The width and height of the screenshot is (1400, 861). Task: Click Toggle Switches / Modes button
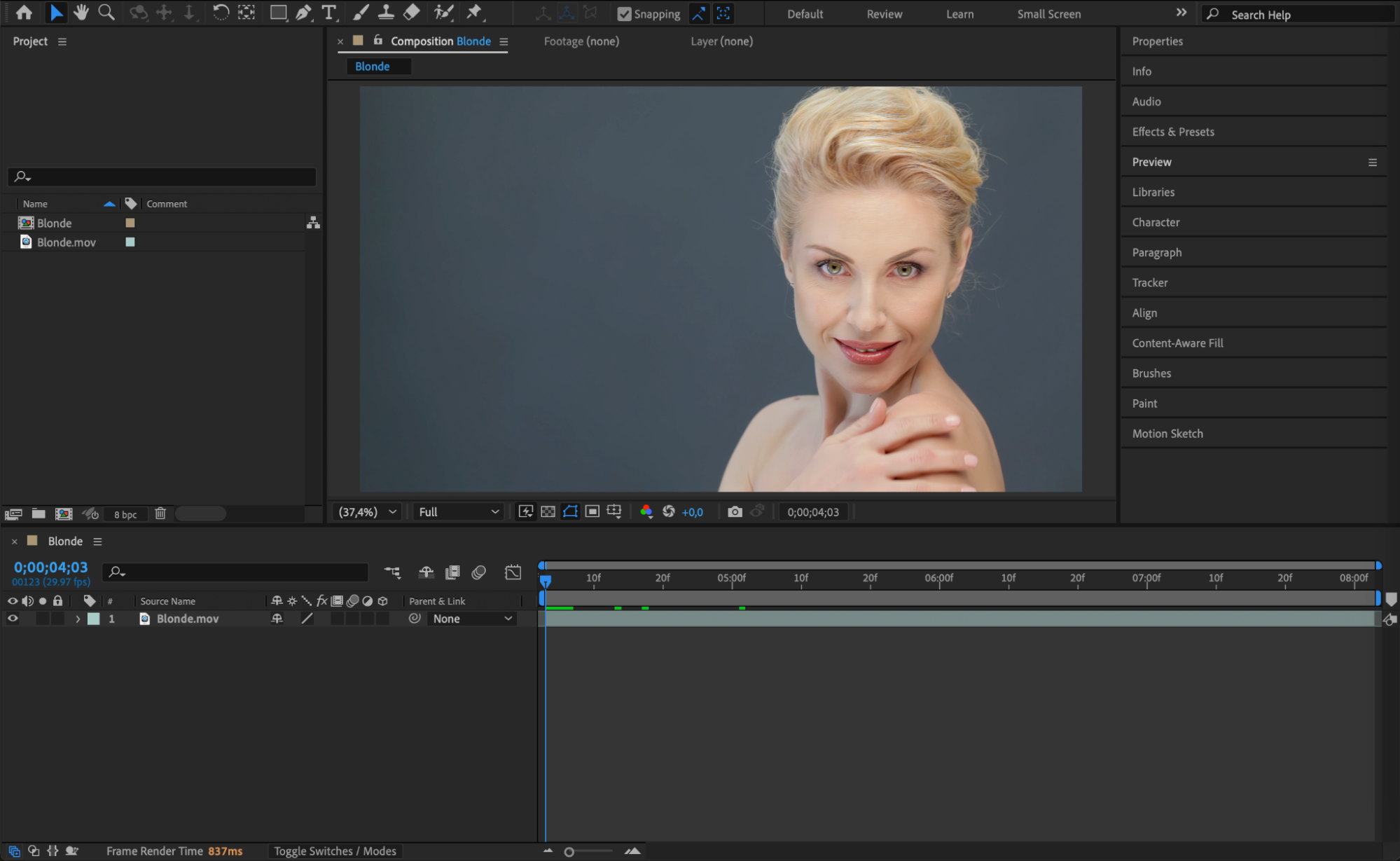[x=335, y=851]
